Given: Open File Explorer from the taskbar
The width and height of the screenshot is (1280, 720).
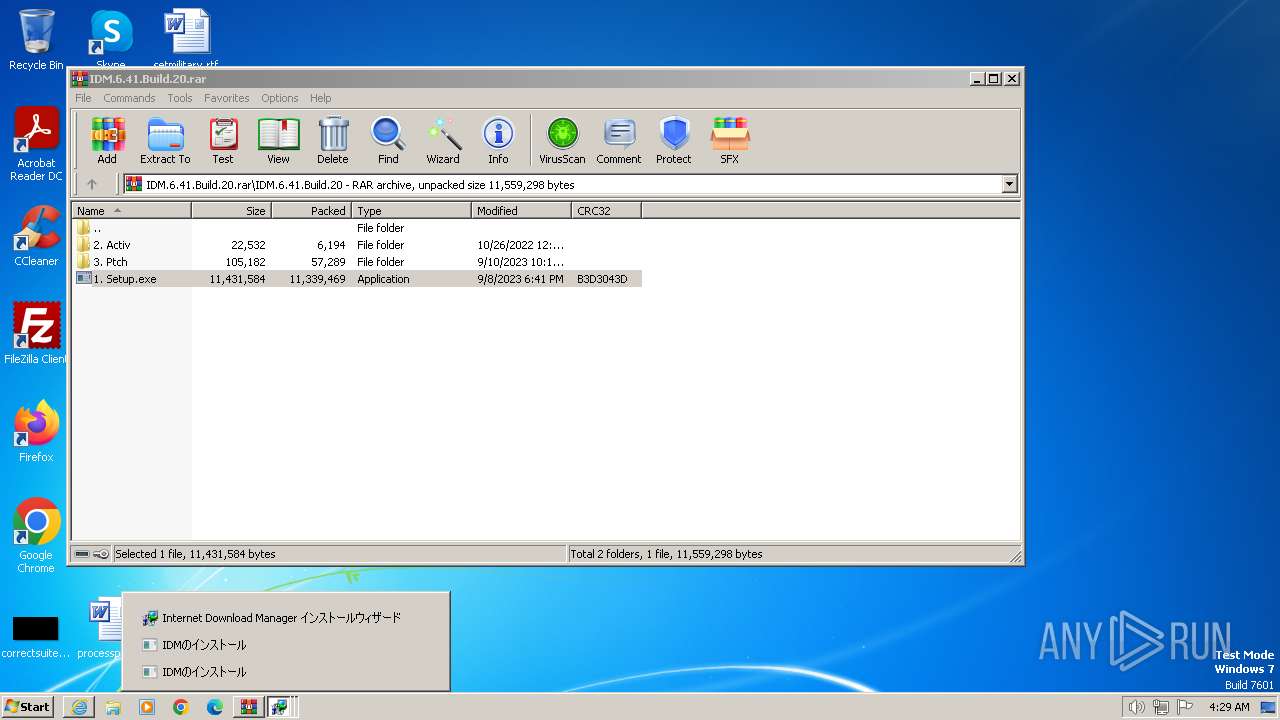Looking at the screenshot, I should [113, 707].
